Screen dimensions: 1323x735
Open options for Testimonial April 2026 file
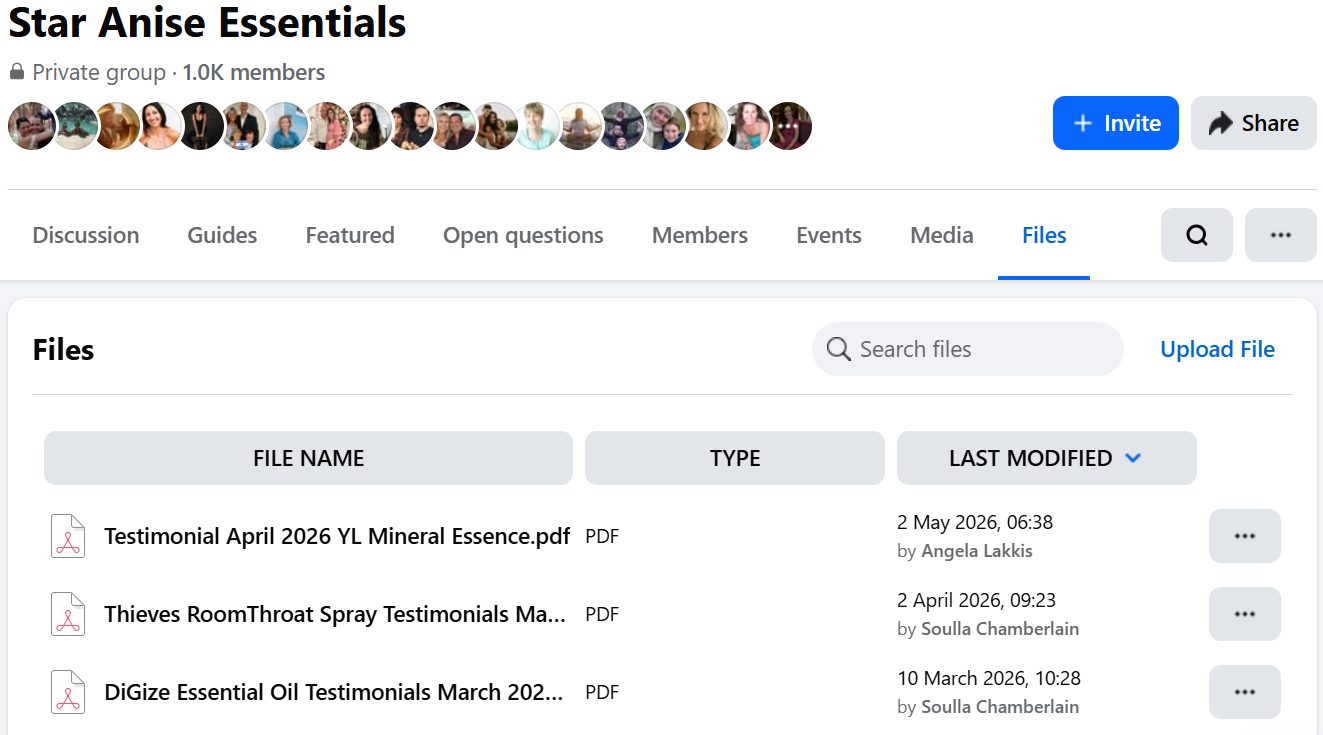point(1244,536)
